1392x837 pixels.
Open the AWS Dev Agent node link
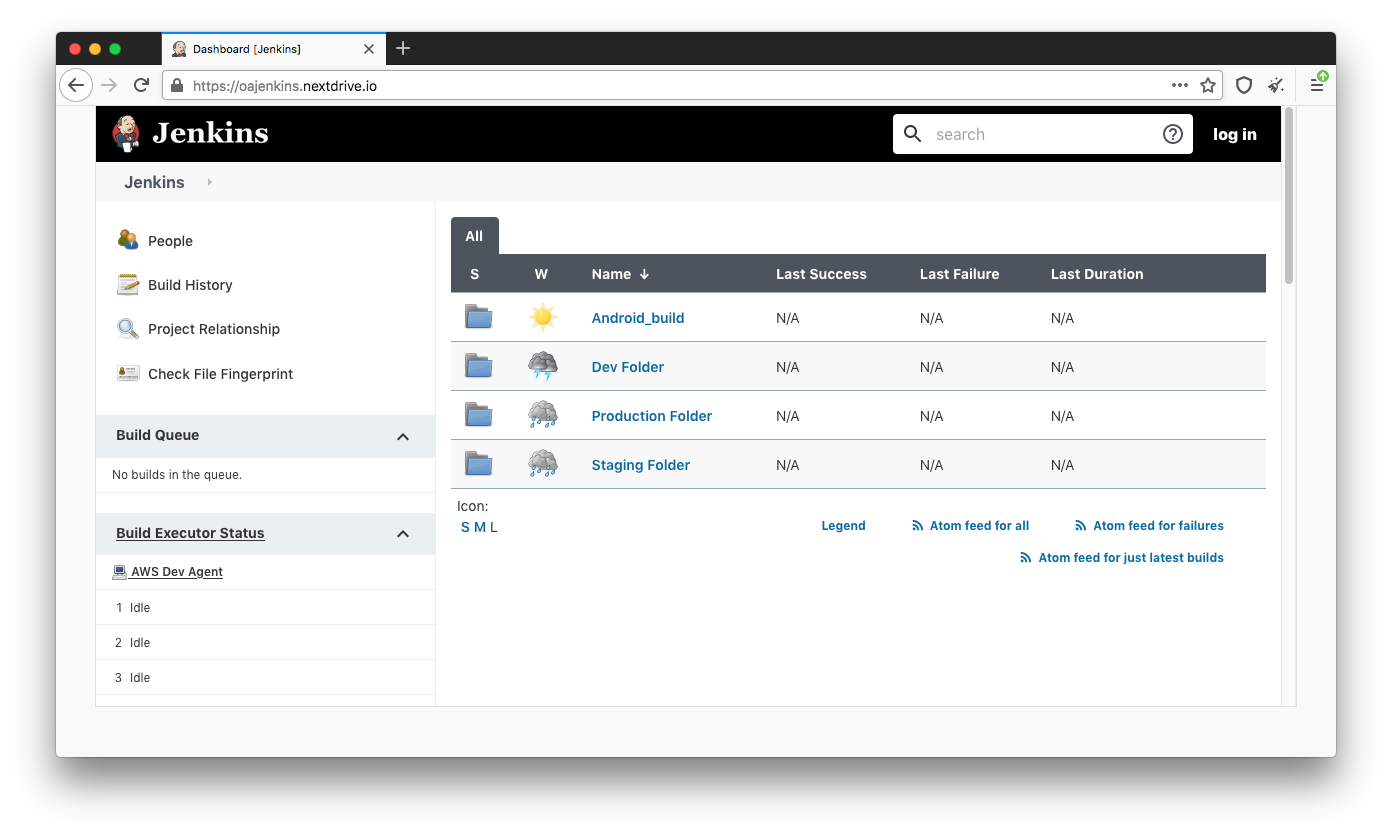coord(177,572)
